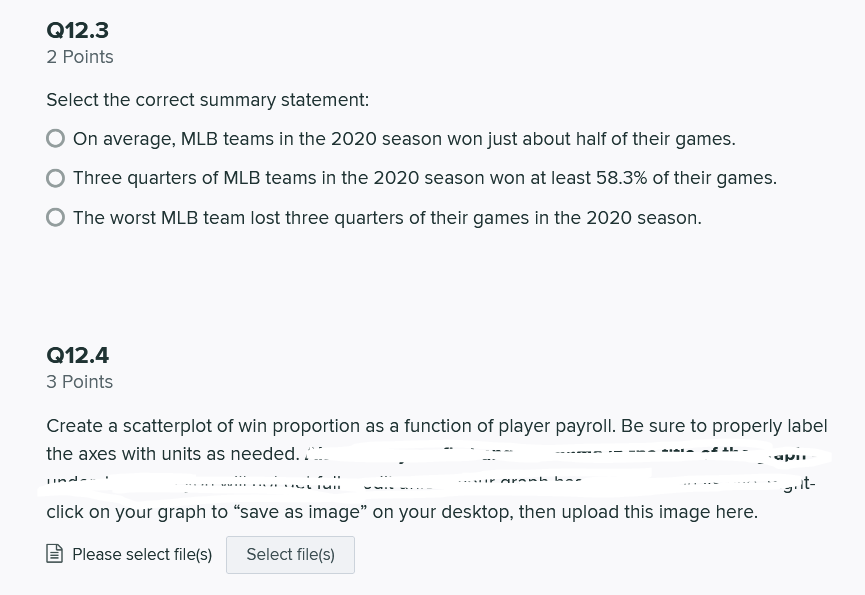Click the "Select file(s)" upload button
This screenshot has width=865, height=595.
[x=290, y=555]
